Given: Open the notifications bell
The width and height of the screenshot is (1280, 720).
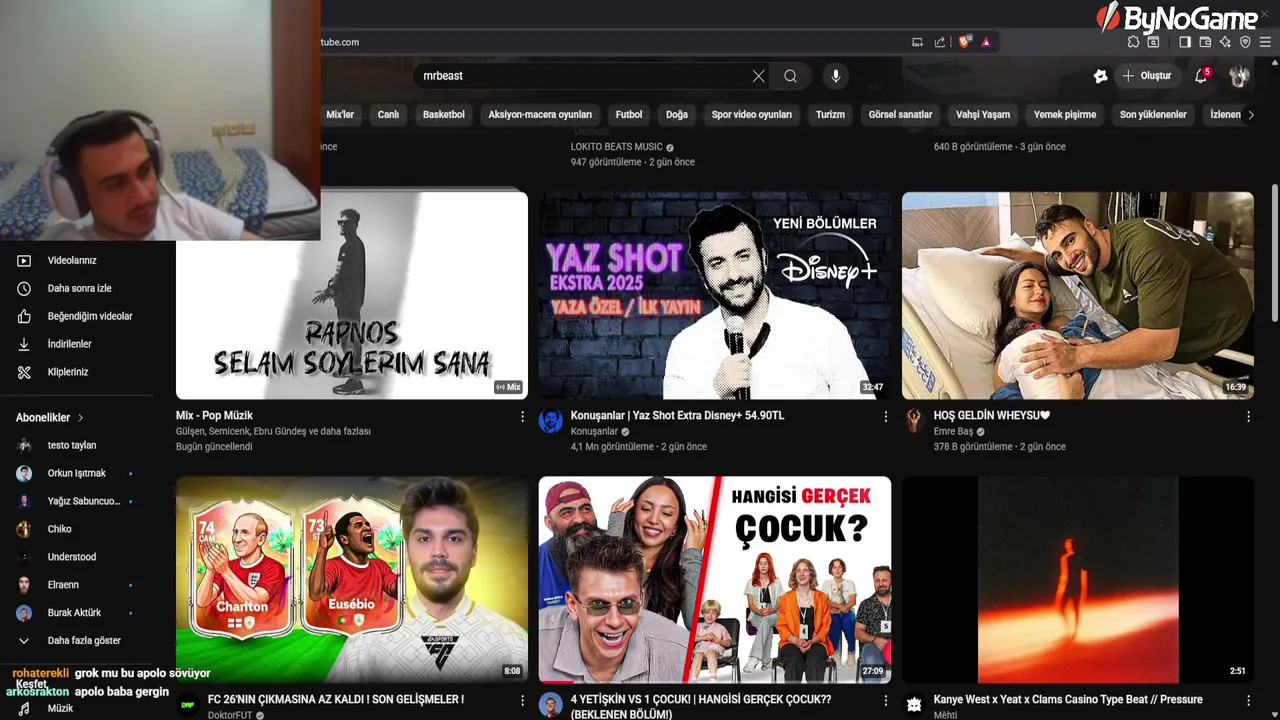Looking at the screenshot, I should tap(1202, 76).
